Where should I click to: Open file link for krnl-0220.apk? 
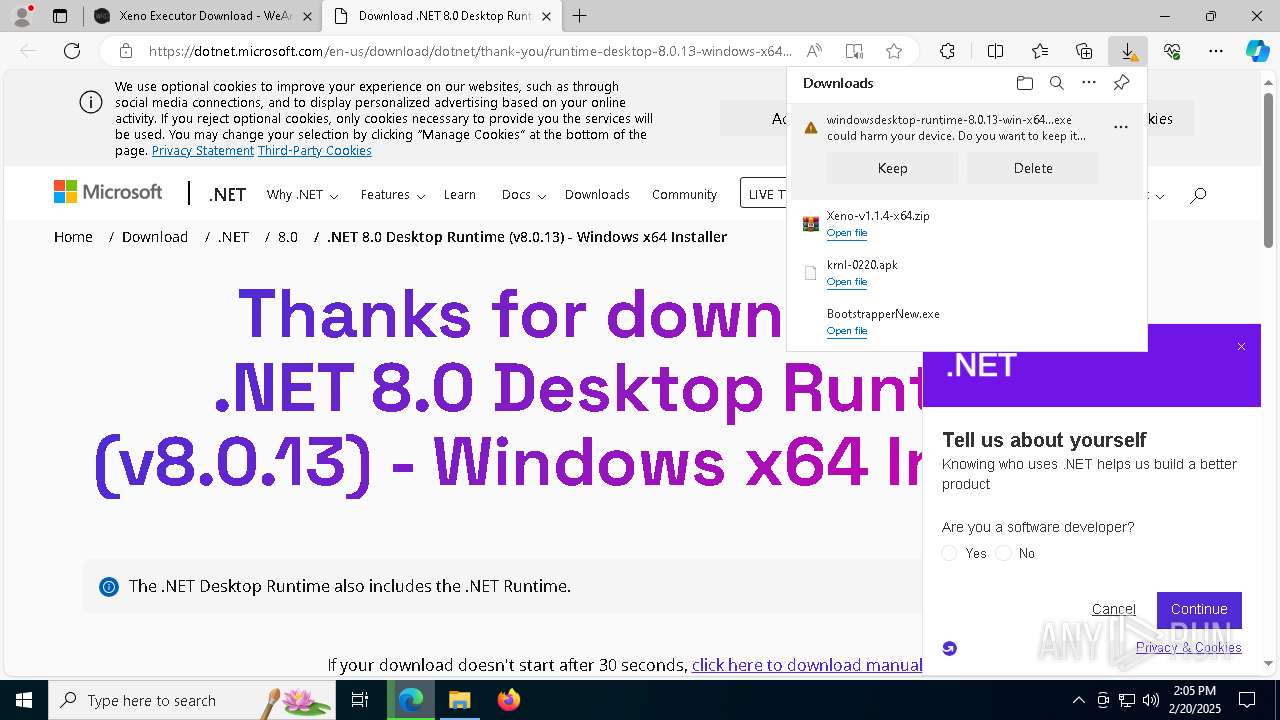click(847, 282)
